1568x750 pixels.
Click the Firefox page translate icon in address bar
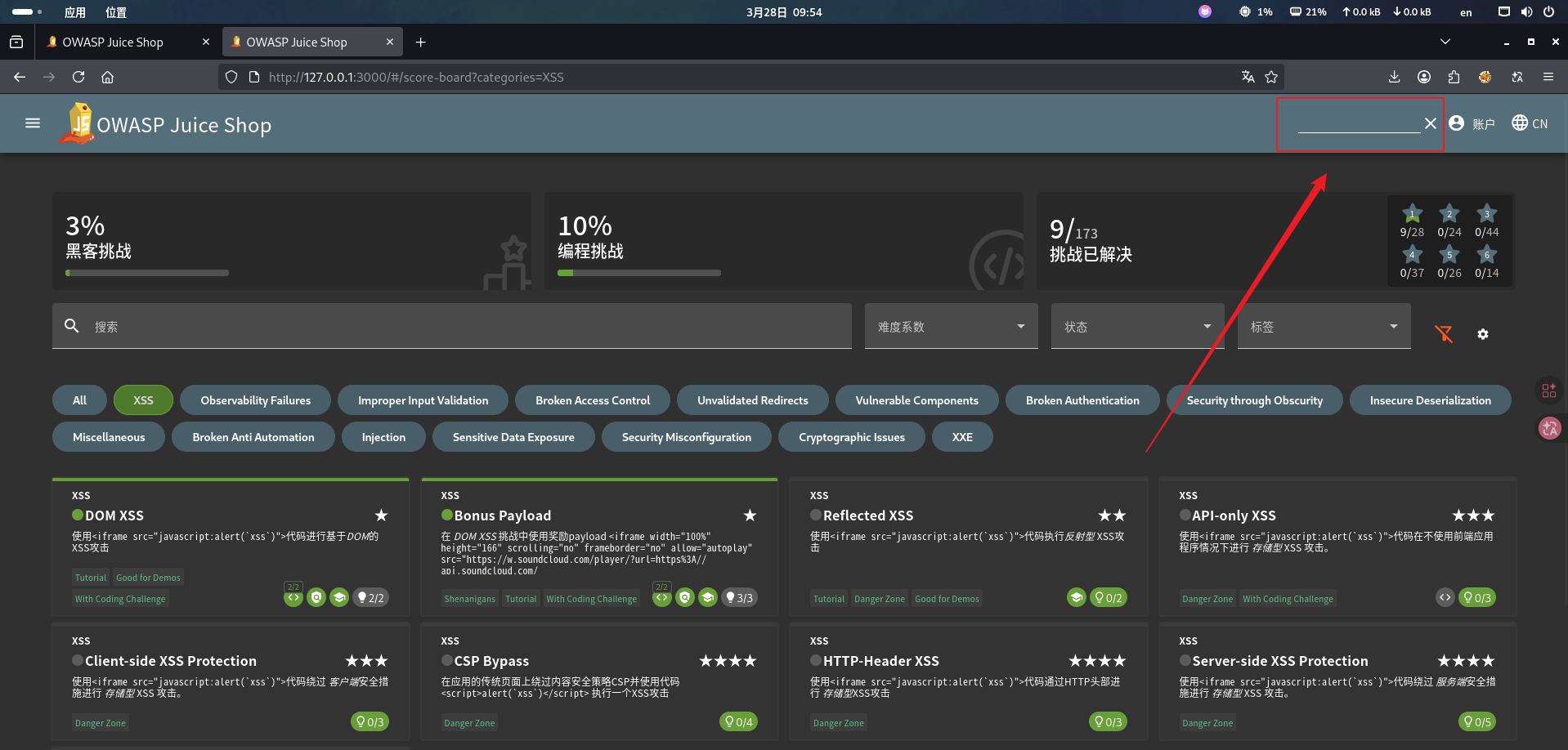click(x=1248, y=77)
